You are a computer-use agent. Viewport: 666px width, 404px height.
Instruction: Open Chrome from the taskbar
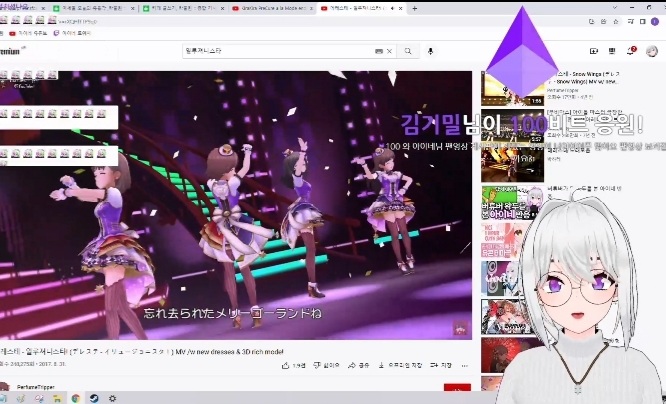click(75, 398)
